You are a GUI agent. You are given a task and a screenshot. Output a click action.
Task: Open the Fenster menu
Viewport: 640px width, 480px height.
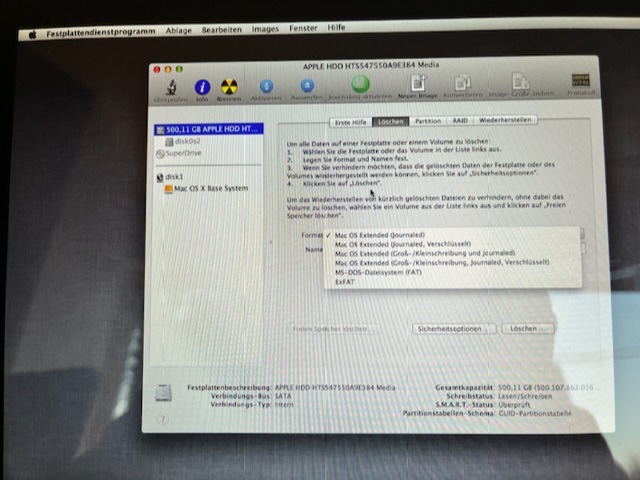(x=303, y=28)
